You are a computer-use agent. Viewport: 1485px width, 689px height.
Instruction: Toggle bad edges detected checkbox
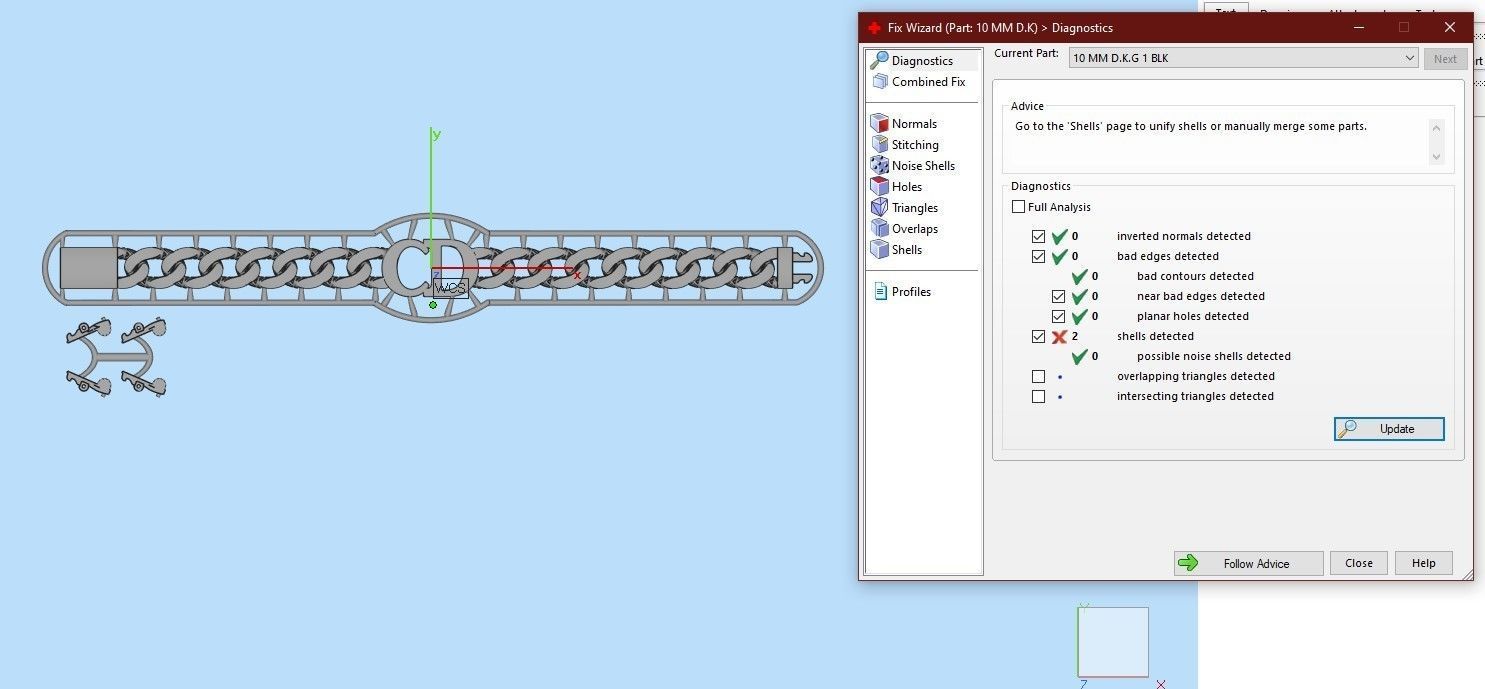coord(1038,257)
